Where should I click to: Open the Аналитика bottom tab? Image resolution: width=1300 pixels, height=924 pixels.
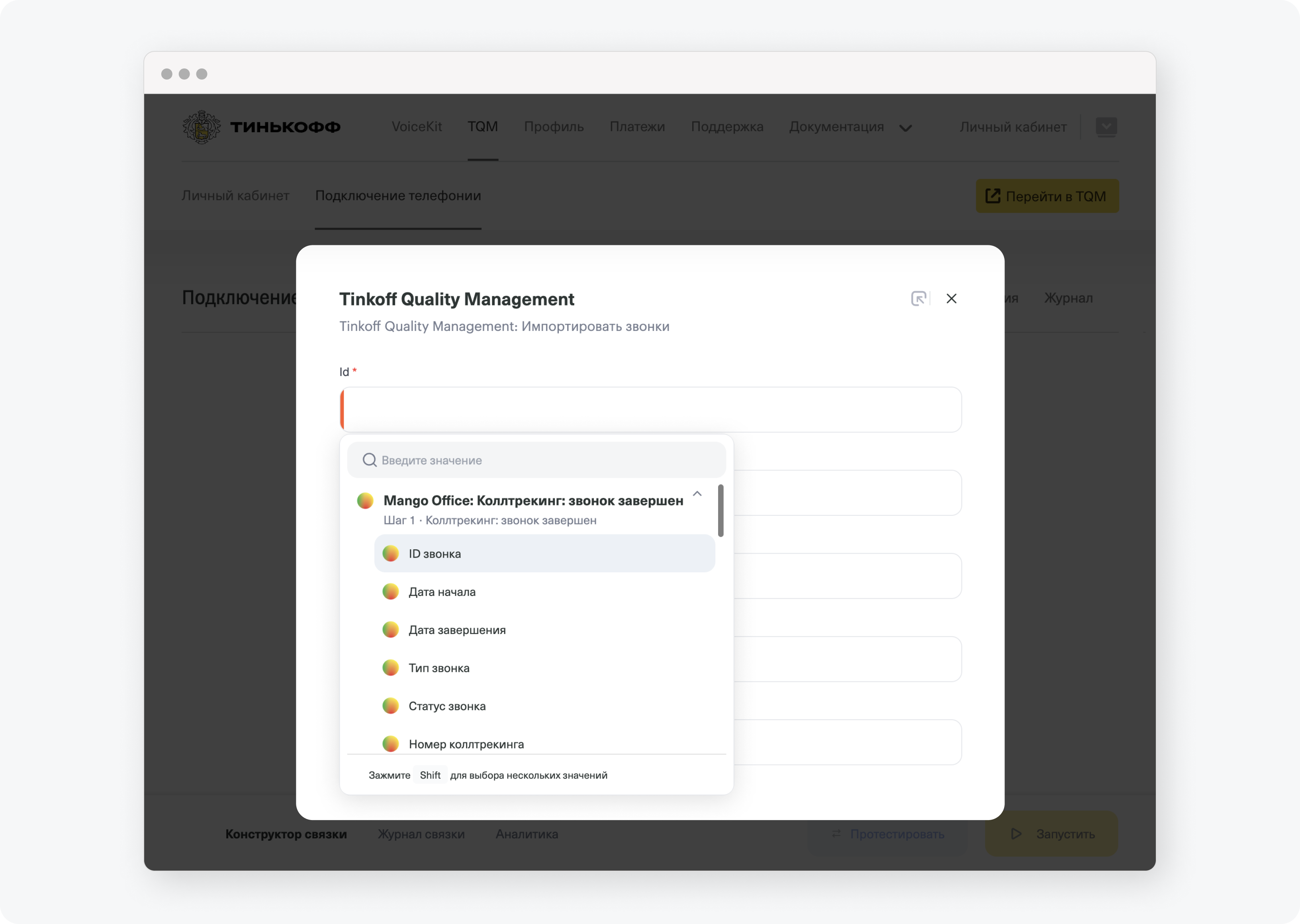click(x=526, y=834)
